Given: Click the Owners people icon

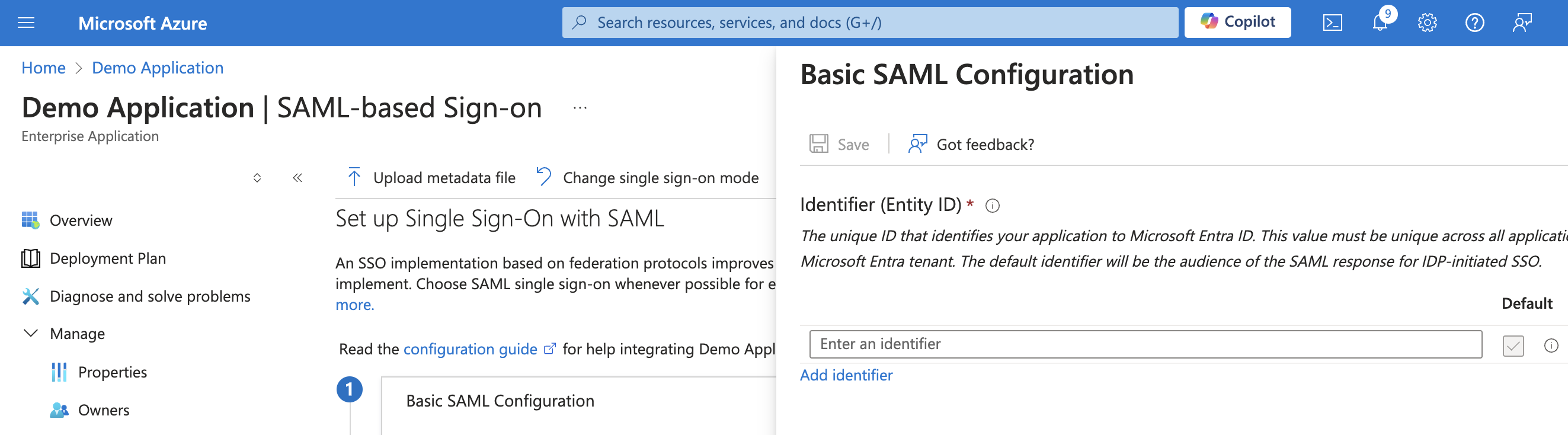Looking at the screenshot, I should click(59, 410).
